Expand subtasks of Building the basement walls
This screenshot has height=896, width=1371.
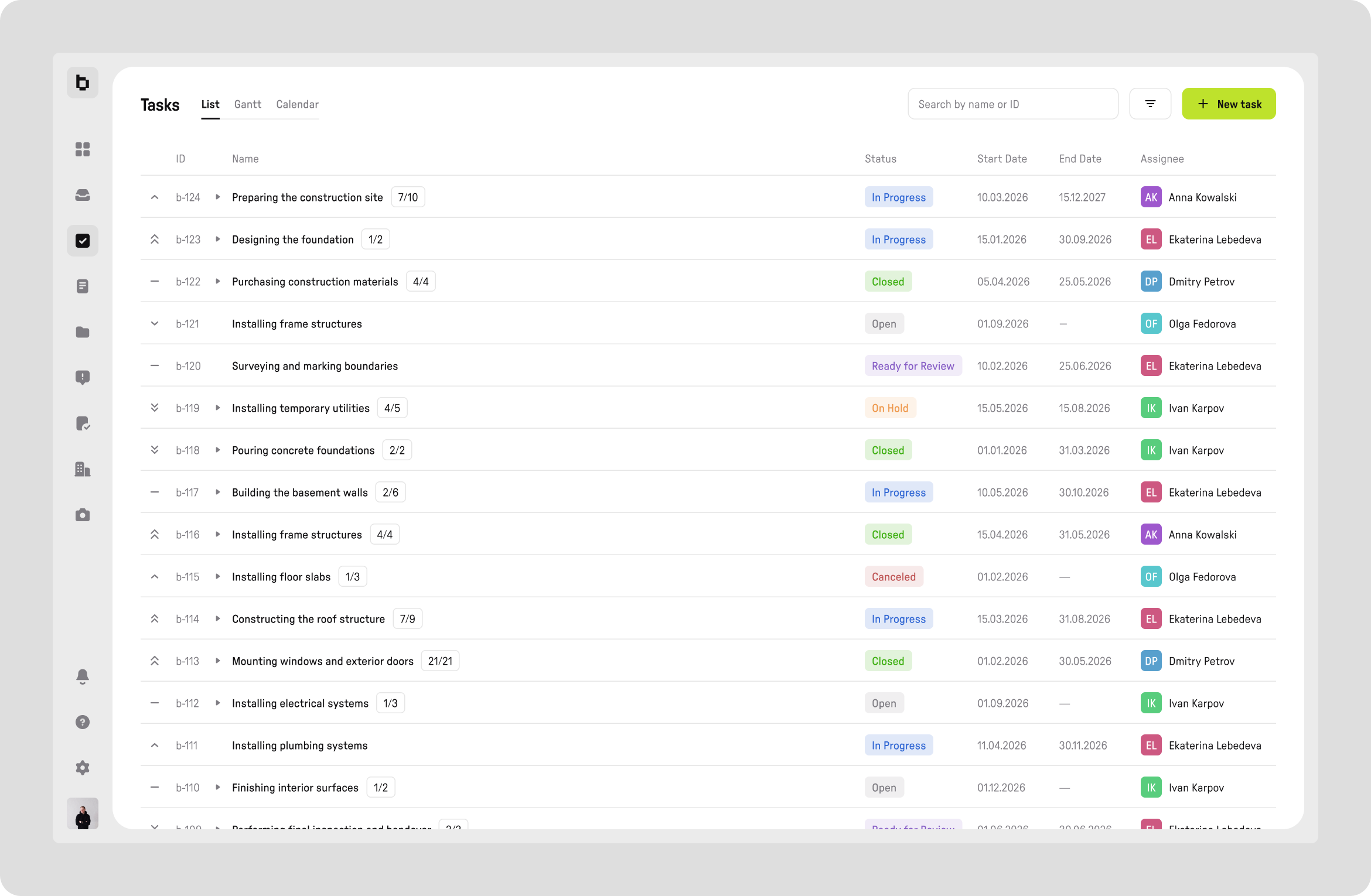click(x=218, y=493)
